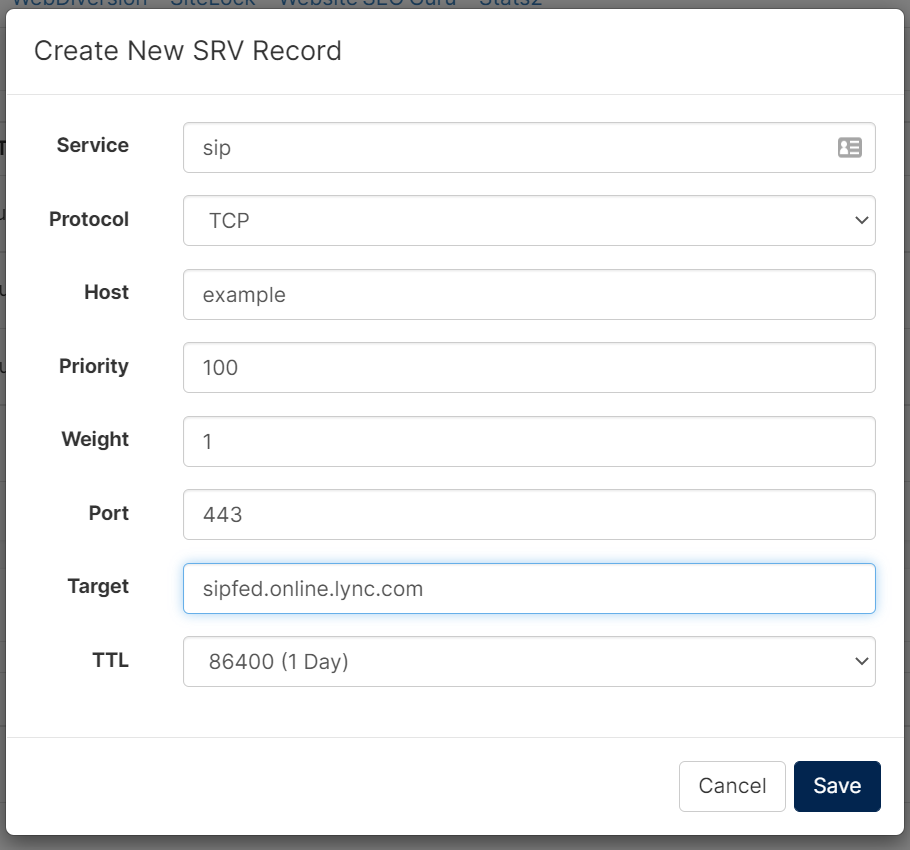Click the Service field label
Image resolution: width=910 pixels, height=850 pixels.
coord(93,145)
